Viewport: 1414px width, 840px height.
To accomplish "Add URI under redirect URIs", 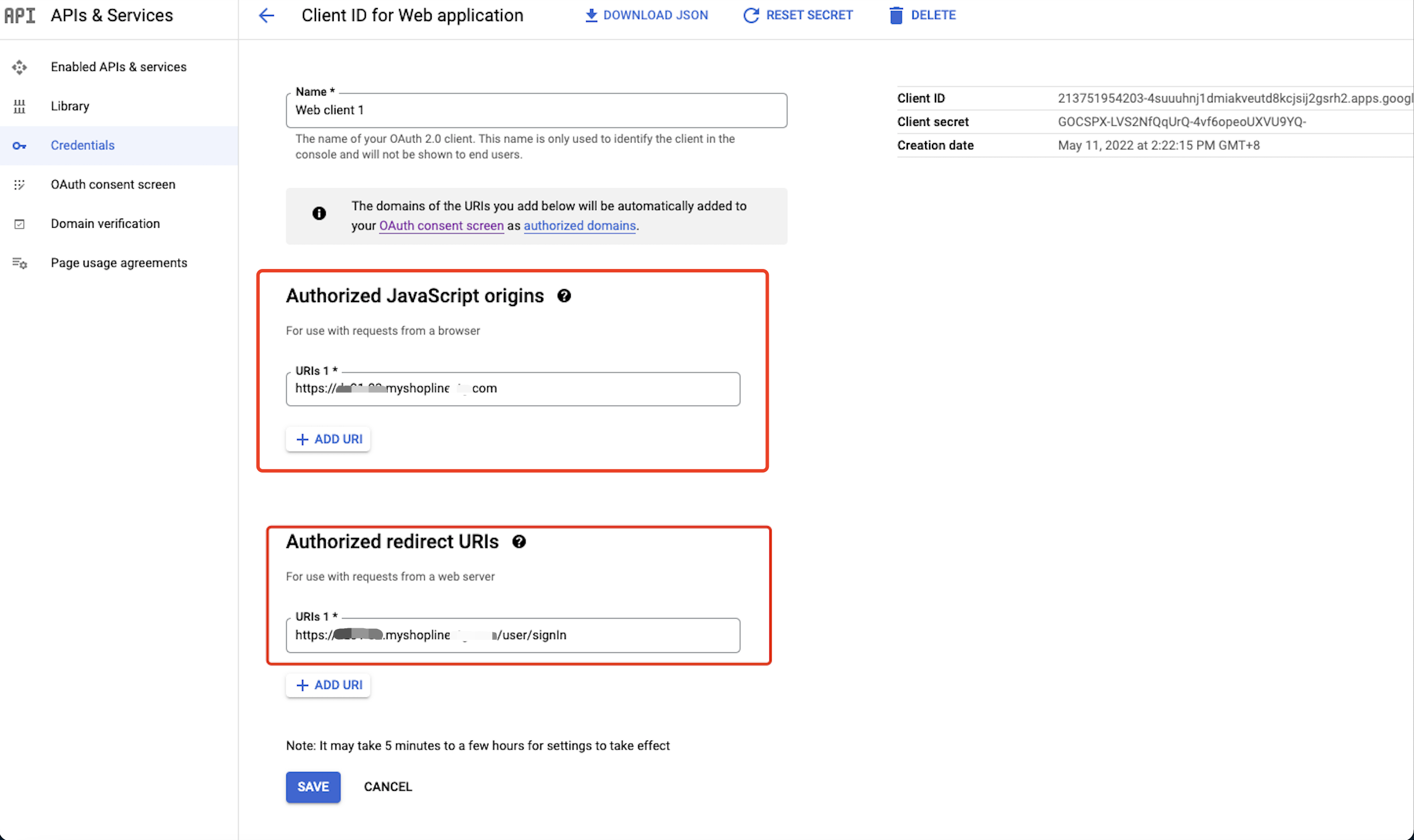I will [x=328, y=685].
